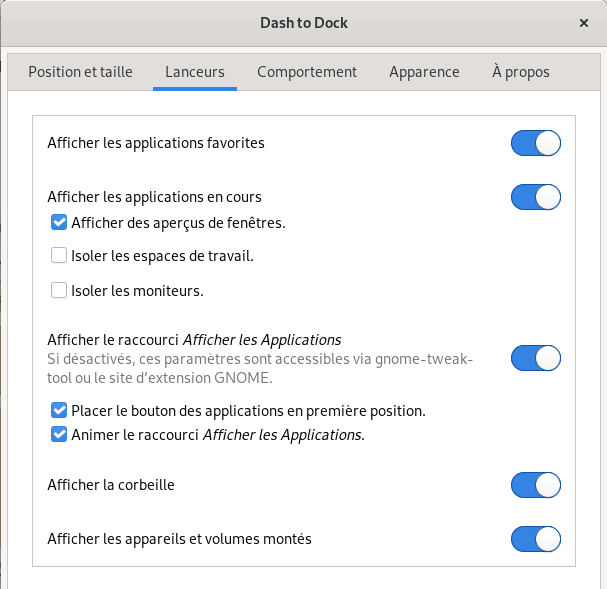Click the Dash to Dock window title
This screenshot has width=607, height=589.
(304, 23)
